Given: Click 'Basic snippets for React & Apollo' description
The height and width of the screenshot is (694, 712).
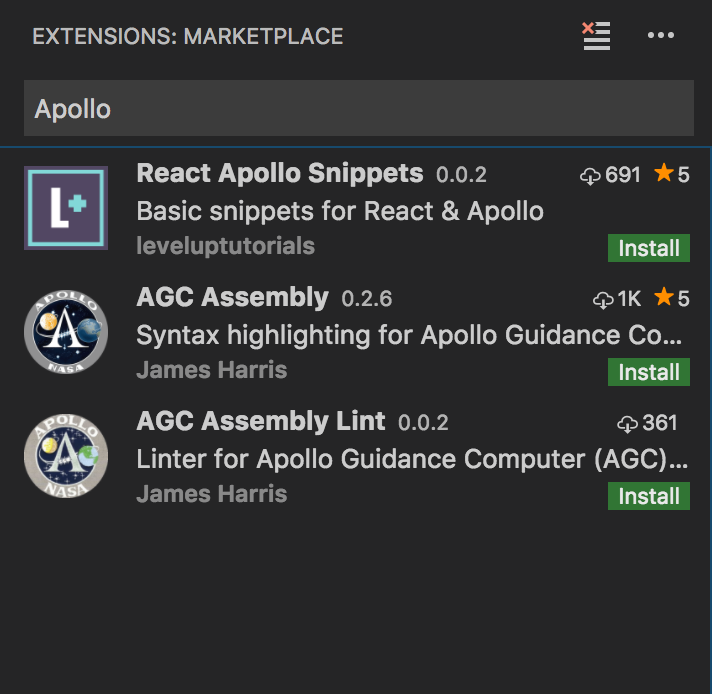Looking at the screenshot, I should (x=340, y=212).
